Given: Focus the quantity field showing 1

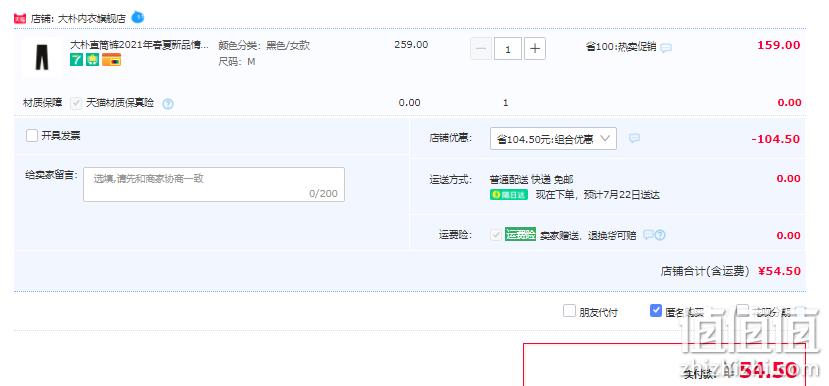Looking at the screenshot, I should 508,49.
